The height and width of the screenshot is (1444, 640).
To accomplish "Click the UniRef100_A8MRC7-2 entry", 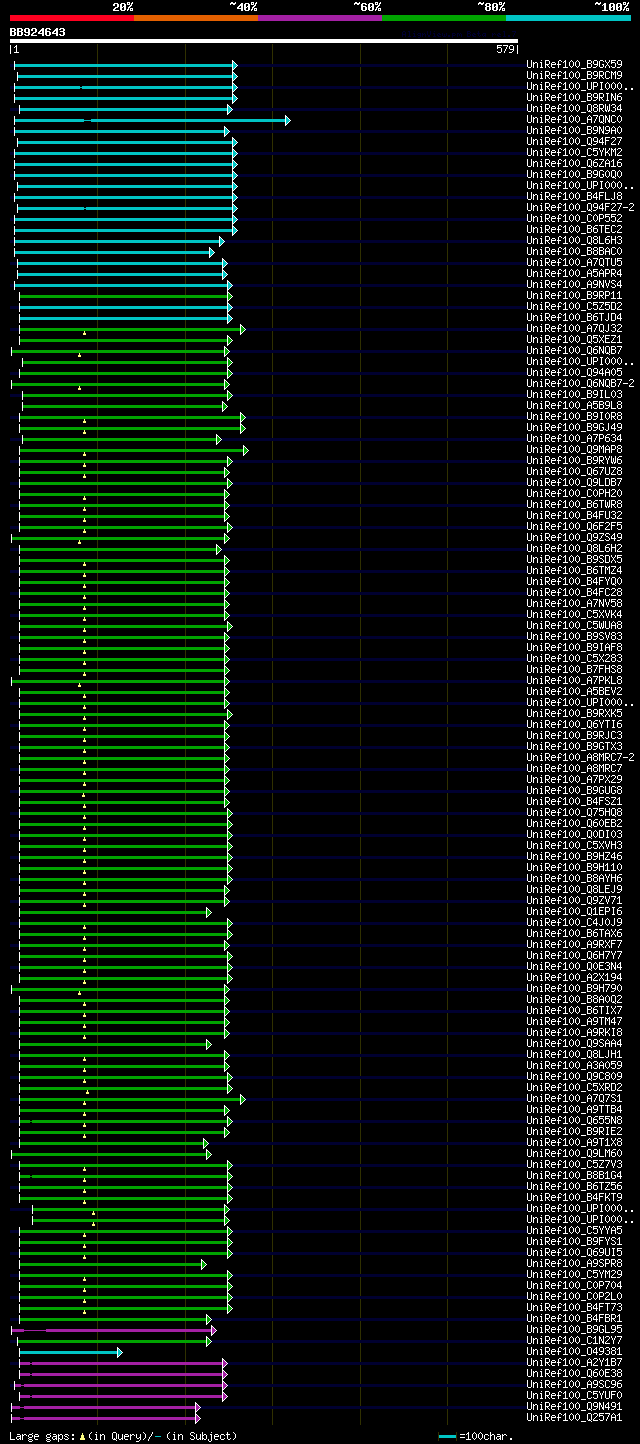I will click(581, 757).
